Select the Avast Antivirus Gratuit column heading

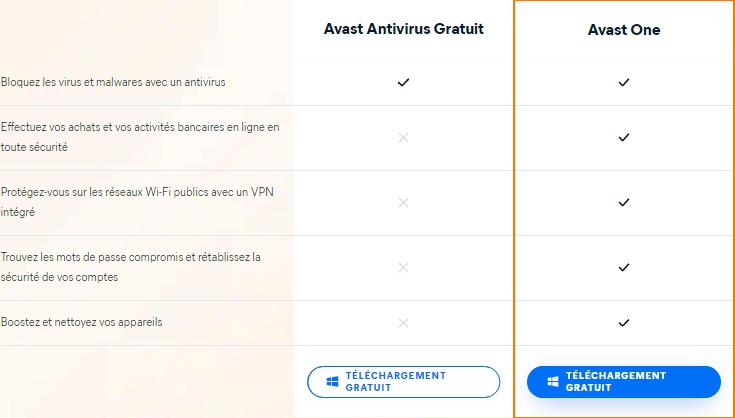point(404,29)
